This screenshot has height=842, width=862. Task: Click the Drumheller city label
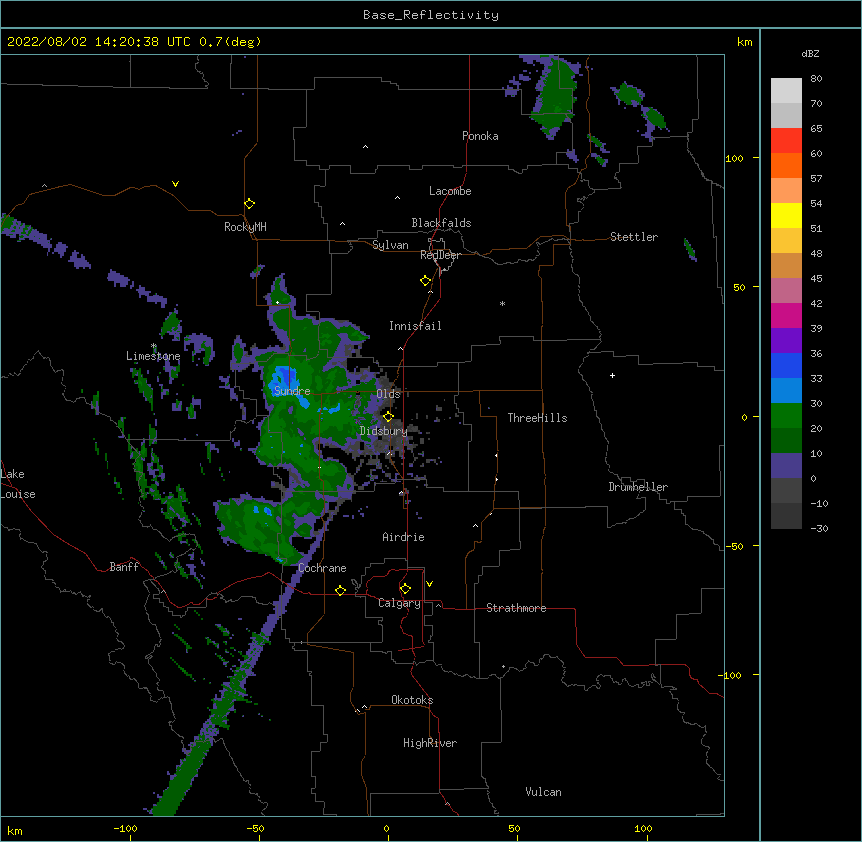point(638,487)
